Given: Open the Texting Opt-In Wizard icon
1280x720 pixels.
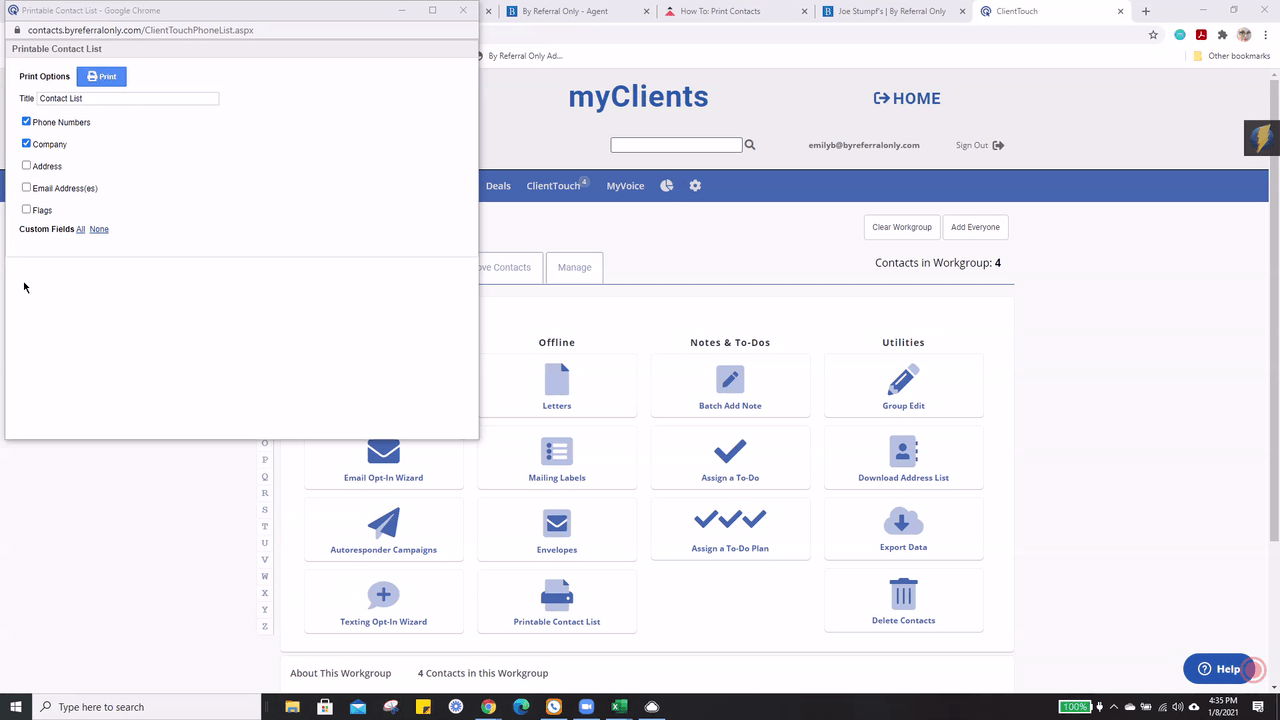Looking at the screenshot, I should pyautogui.click(x=383, y=595).
